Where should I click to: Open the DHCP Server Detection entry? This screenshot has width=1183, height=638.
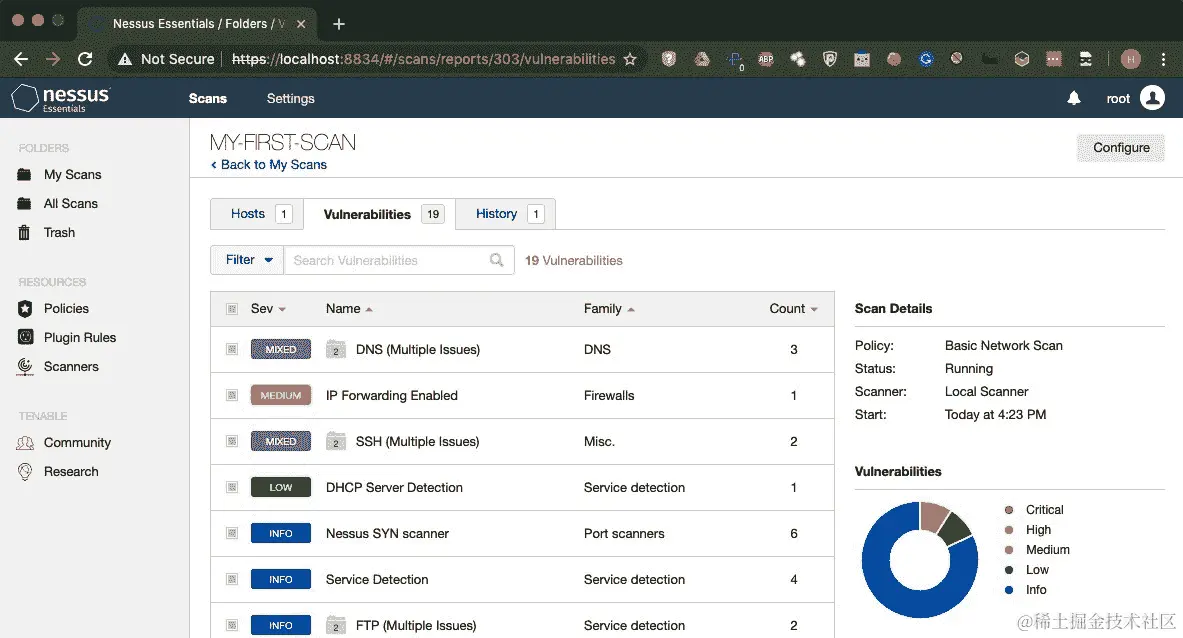[x=394, y=487]
